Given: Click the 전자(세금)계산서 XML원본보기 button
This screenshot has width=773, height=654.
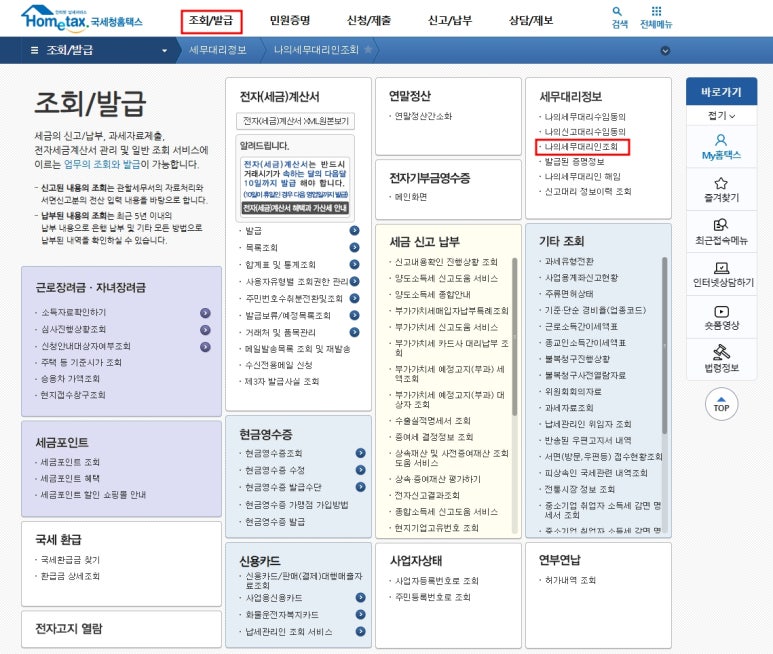Looking at the screenshot, I should click(x=295, y=121).
